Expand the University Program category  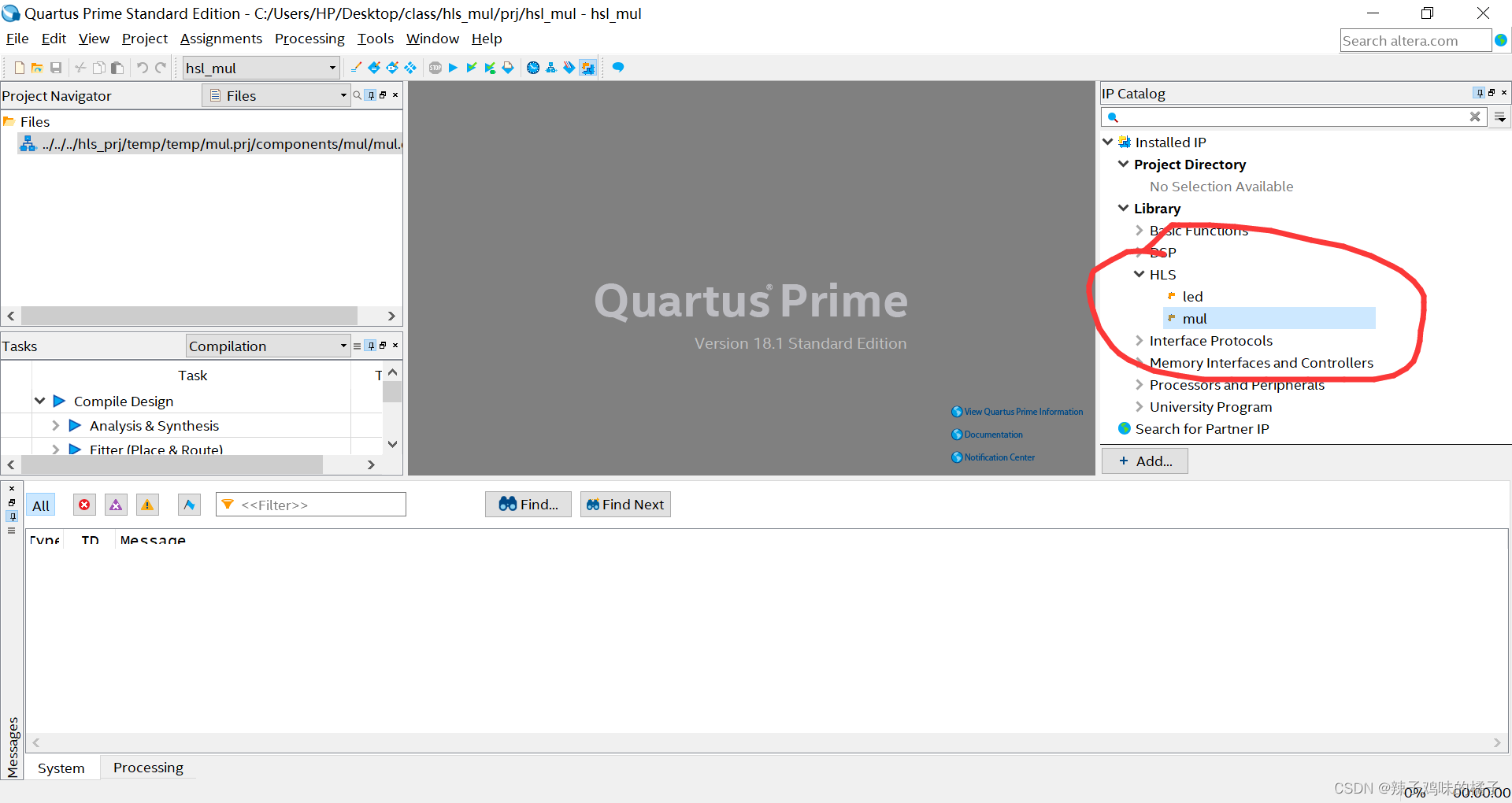[1140, 406]
